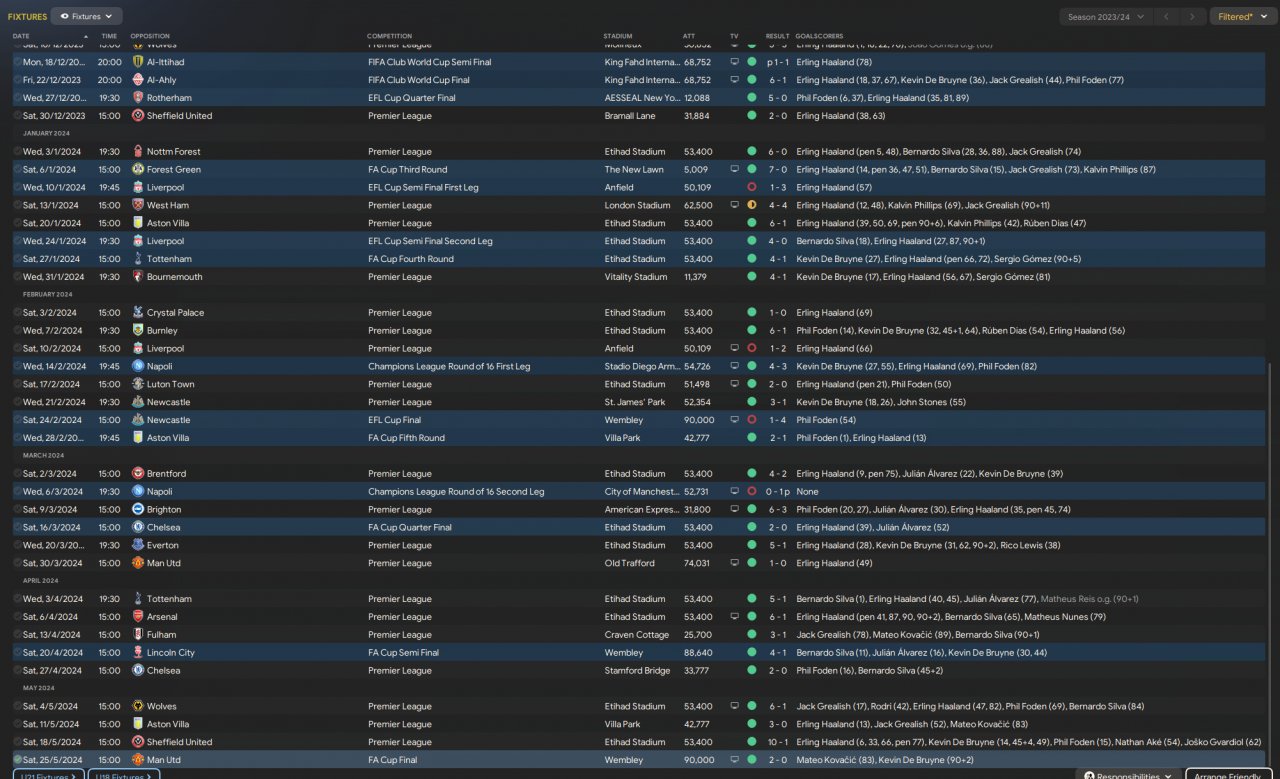Open the Responsibilities dropdown
Viewport: 1280px width, 779px height.
pos(1129,776)
